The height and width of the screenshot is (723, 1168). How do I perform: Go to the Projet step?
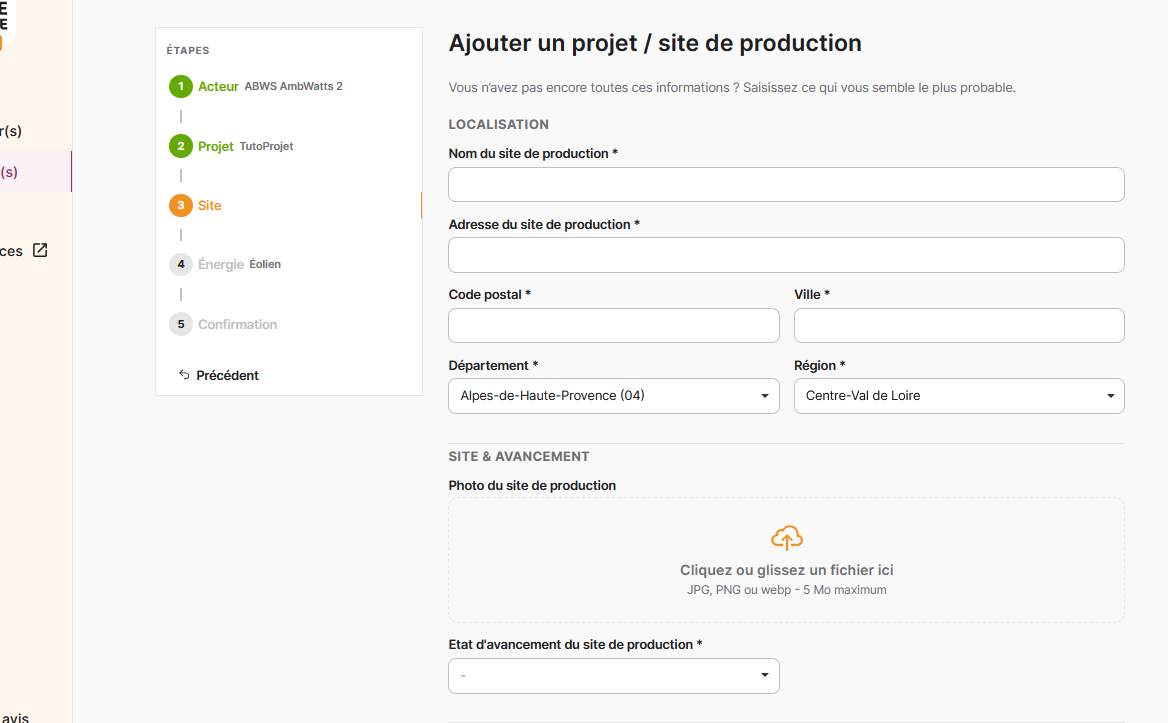[216, 146]
